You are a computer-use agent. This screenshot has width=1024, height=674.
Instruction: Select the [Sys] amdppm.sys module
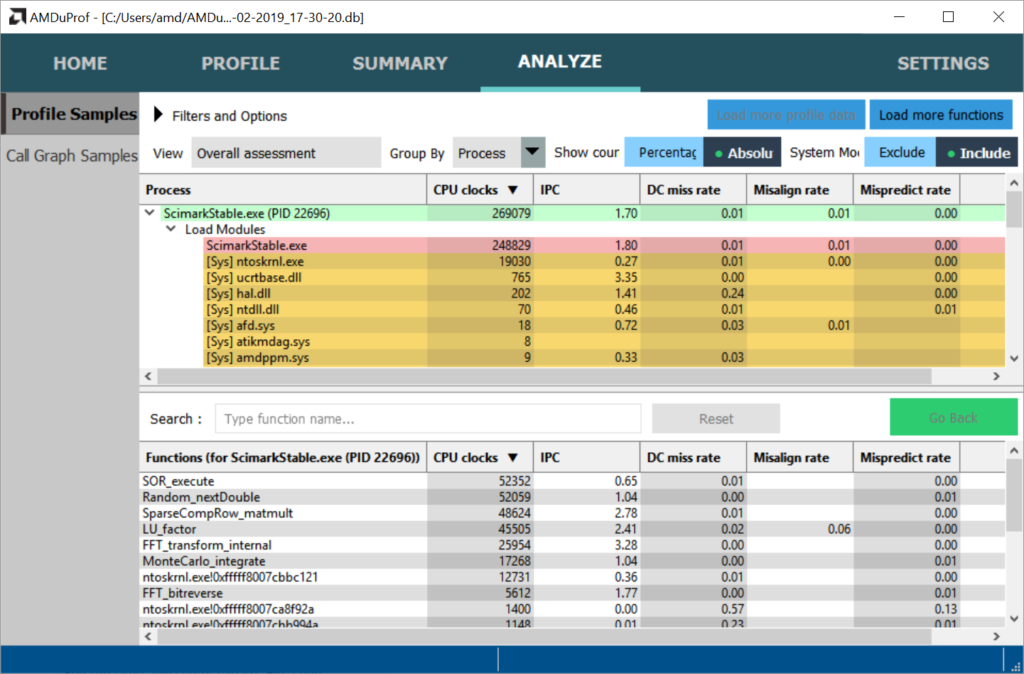[603, 357]
